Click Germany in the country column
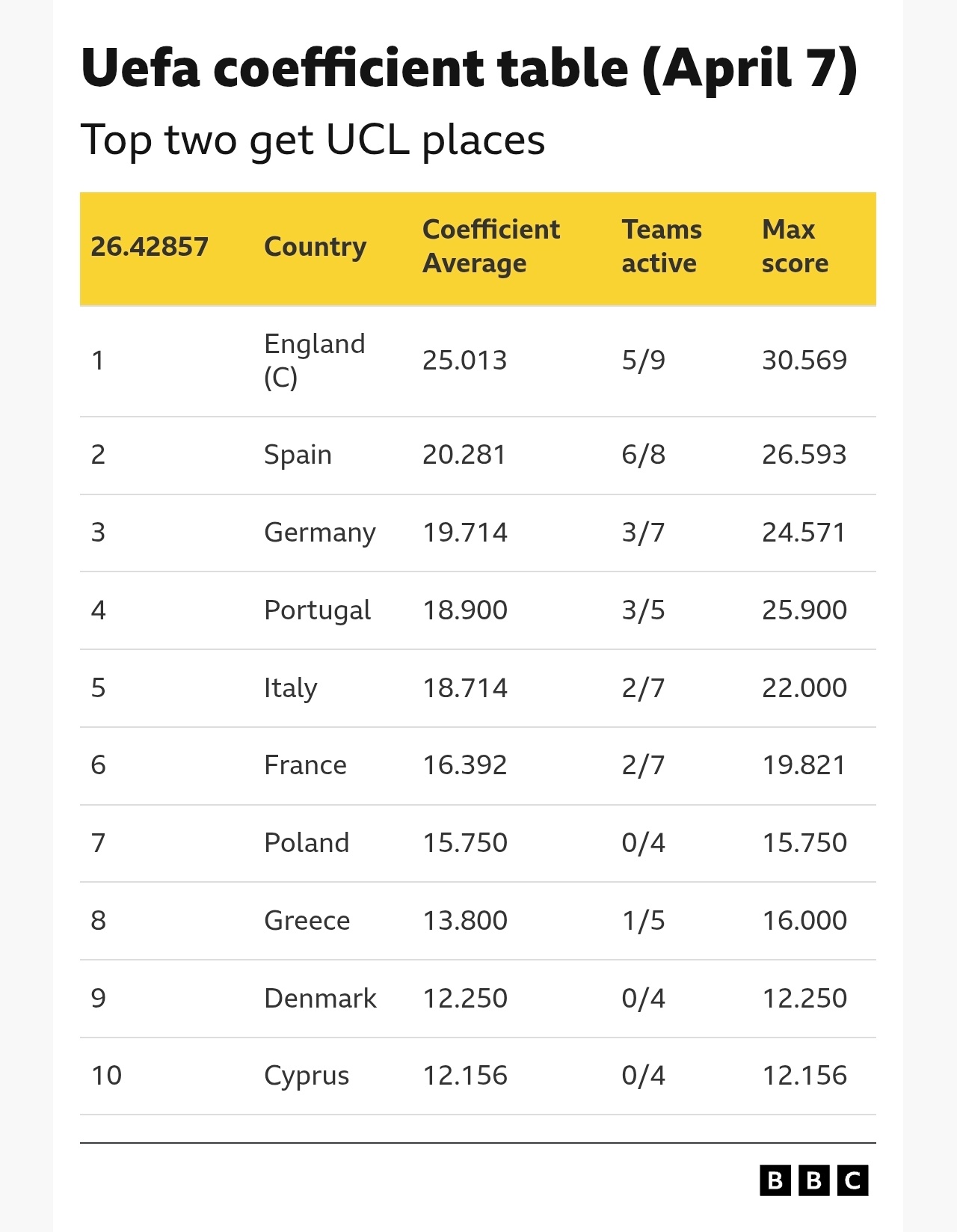957x1232 pixels. tap(319, 533)
